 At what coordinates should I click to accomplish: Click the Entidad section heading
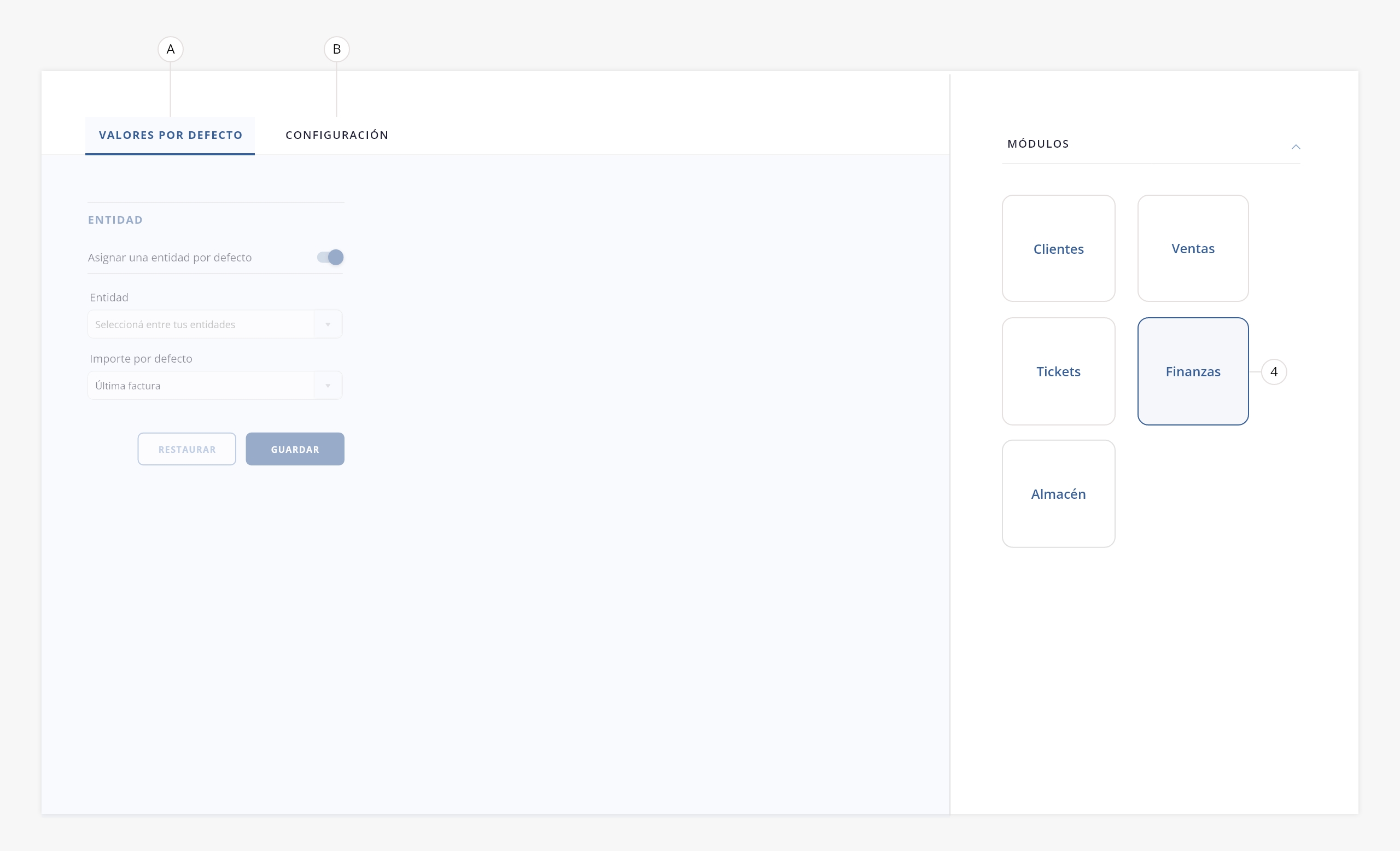[115, 220]
